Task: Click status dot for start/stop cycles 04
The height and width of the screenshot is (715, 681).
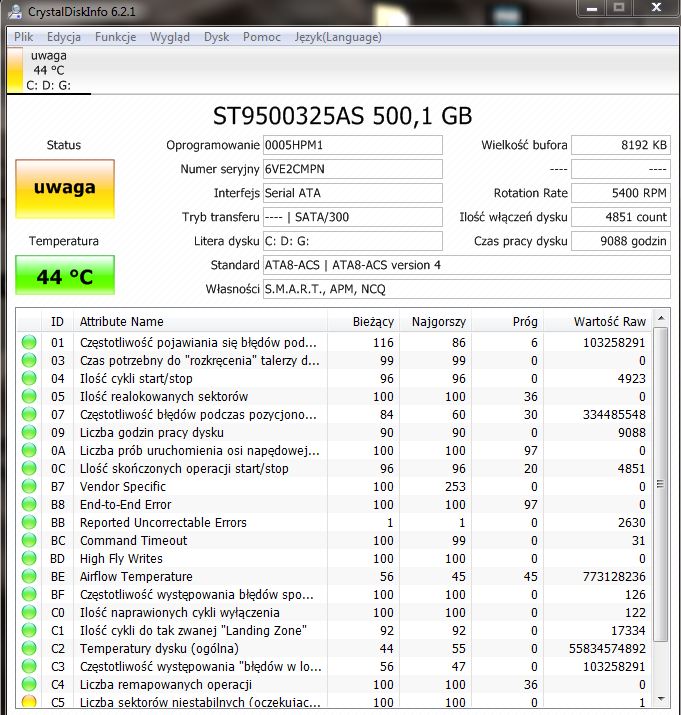Action: (29, 378)
